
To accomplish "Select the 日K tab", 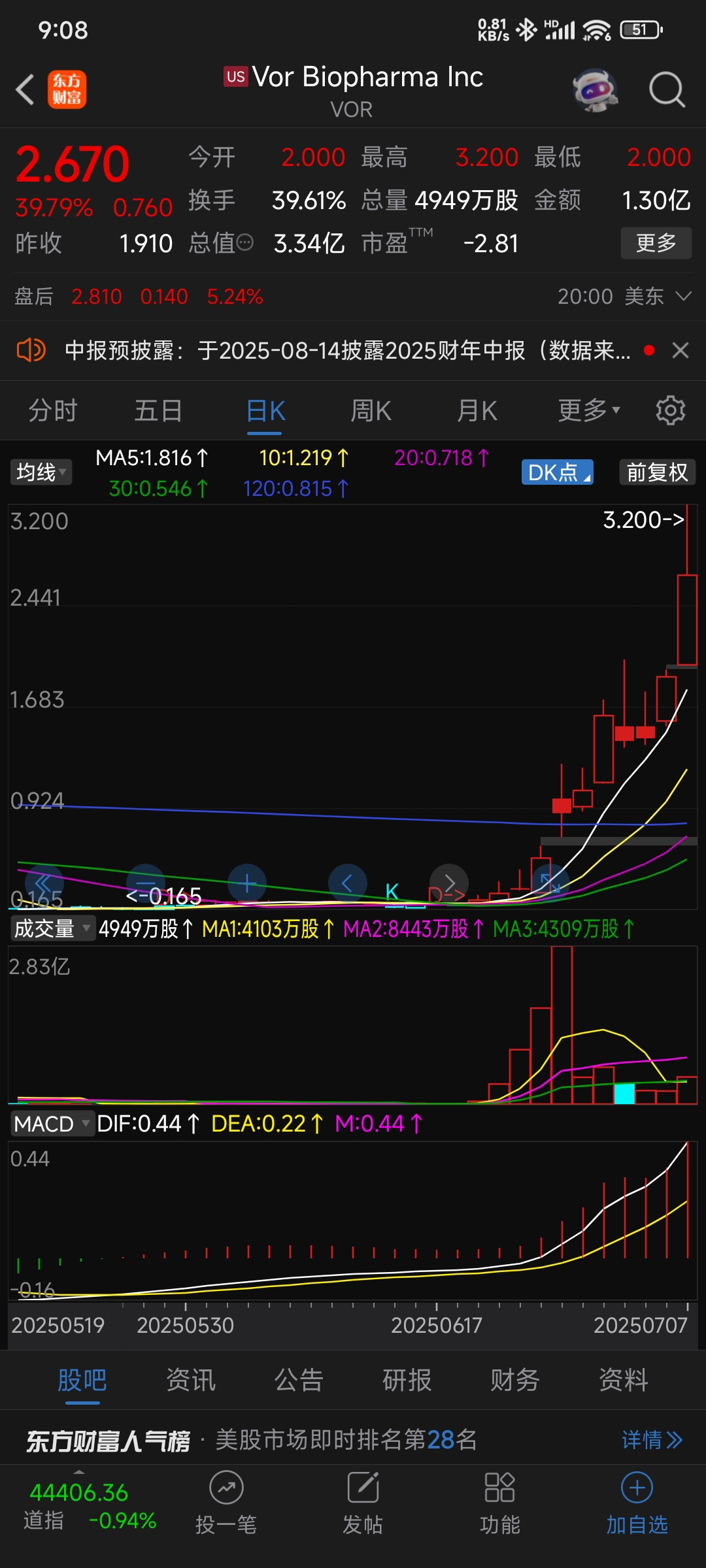I will [x=265, y=411].
